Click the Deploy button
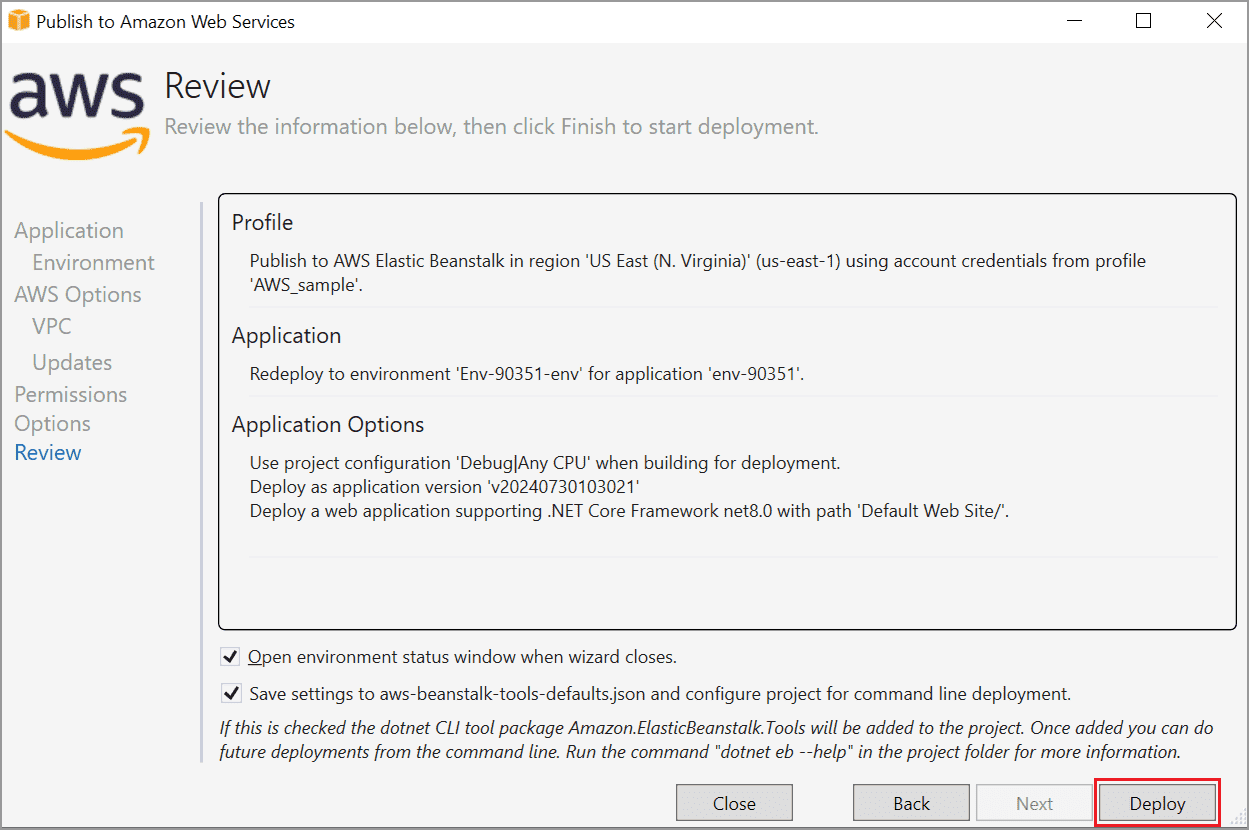This screenshot has width=1249, height=830. [x=1157, y=803]
